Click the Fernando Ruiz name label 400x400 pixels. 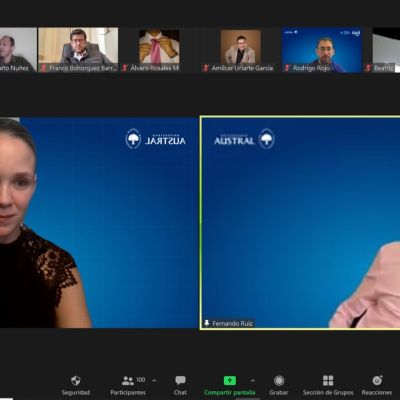pyautogui.click(x=232, y=323)
